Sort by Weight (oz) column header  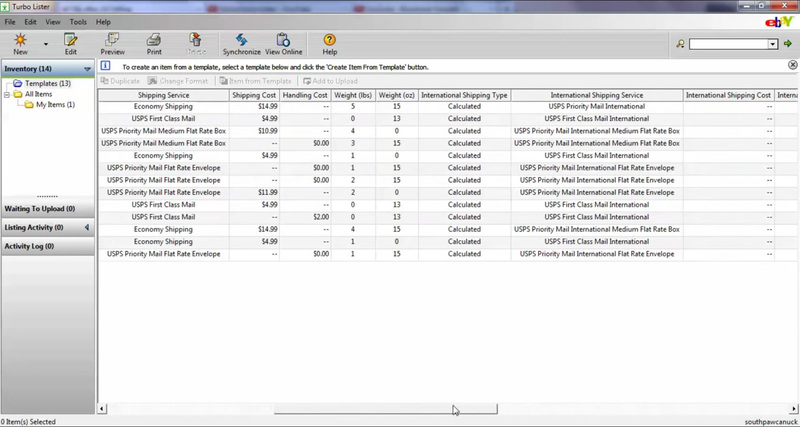(397, 95)
